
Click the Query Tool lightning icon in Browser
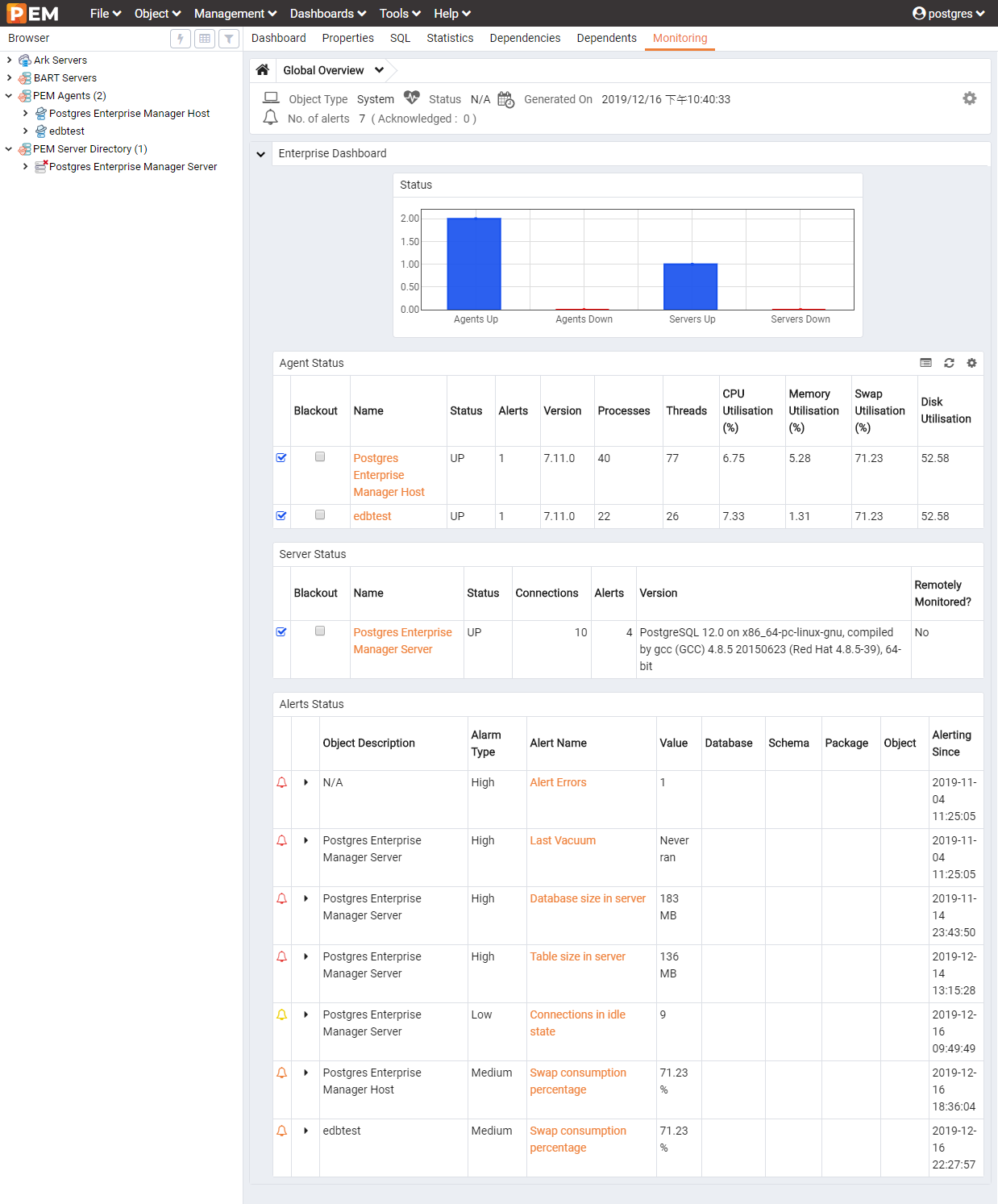181,39
